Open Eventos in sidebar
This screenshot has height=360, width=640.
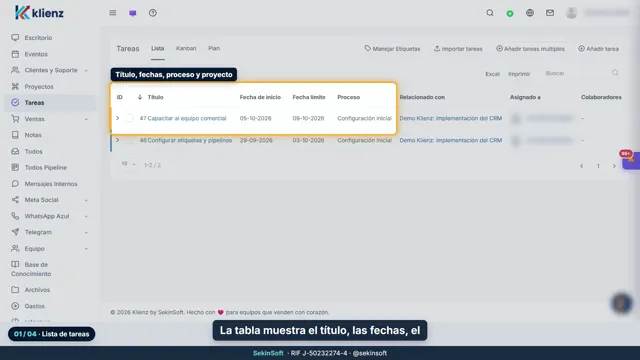pos(36,54)
